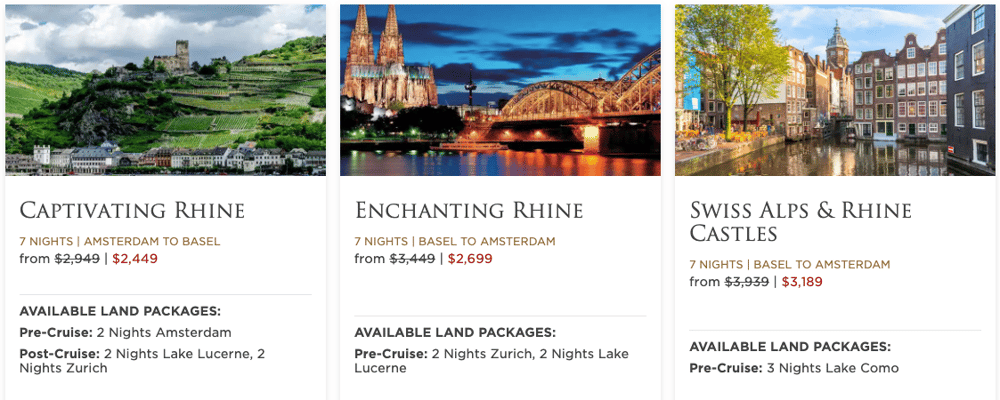Click the Enchanting Rhine cruise title

coord(469,211)
